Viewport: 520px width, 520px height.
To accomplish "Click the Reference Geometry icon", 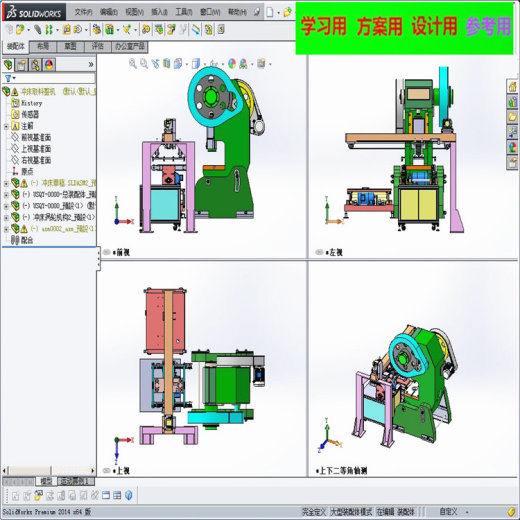I will pos(127,30).
